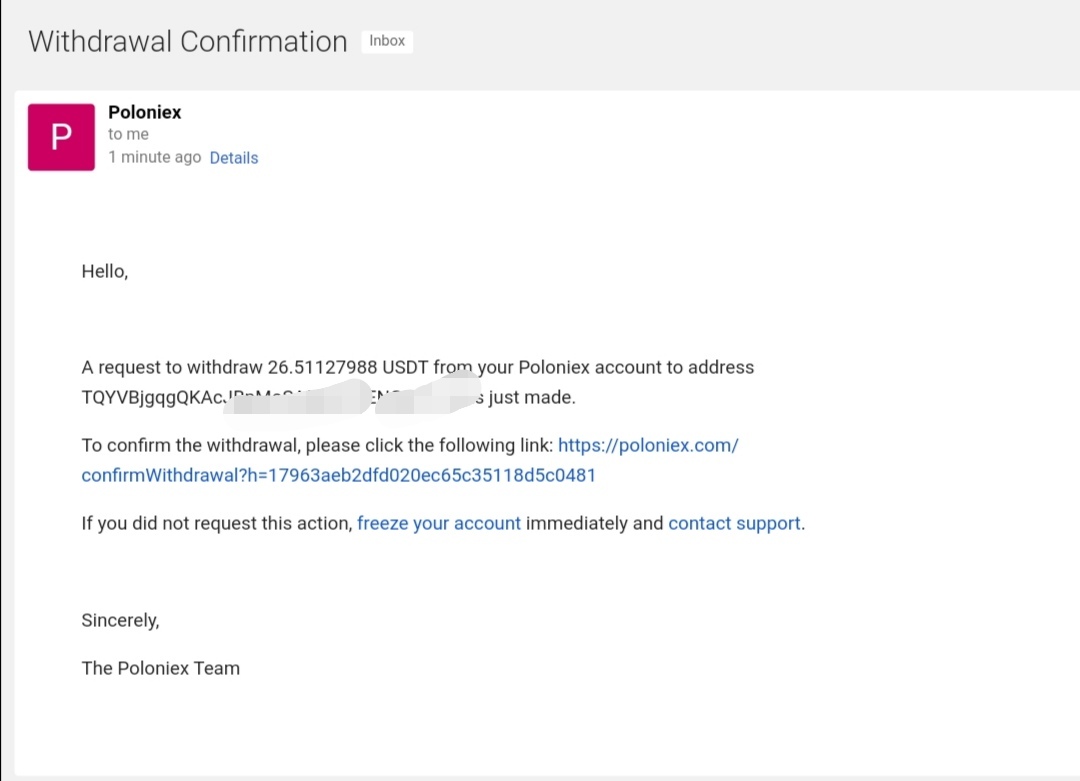Expand the sender Details

234,158
